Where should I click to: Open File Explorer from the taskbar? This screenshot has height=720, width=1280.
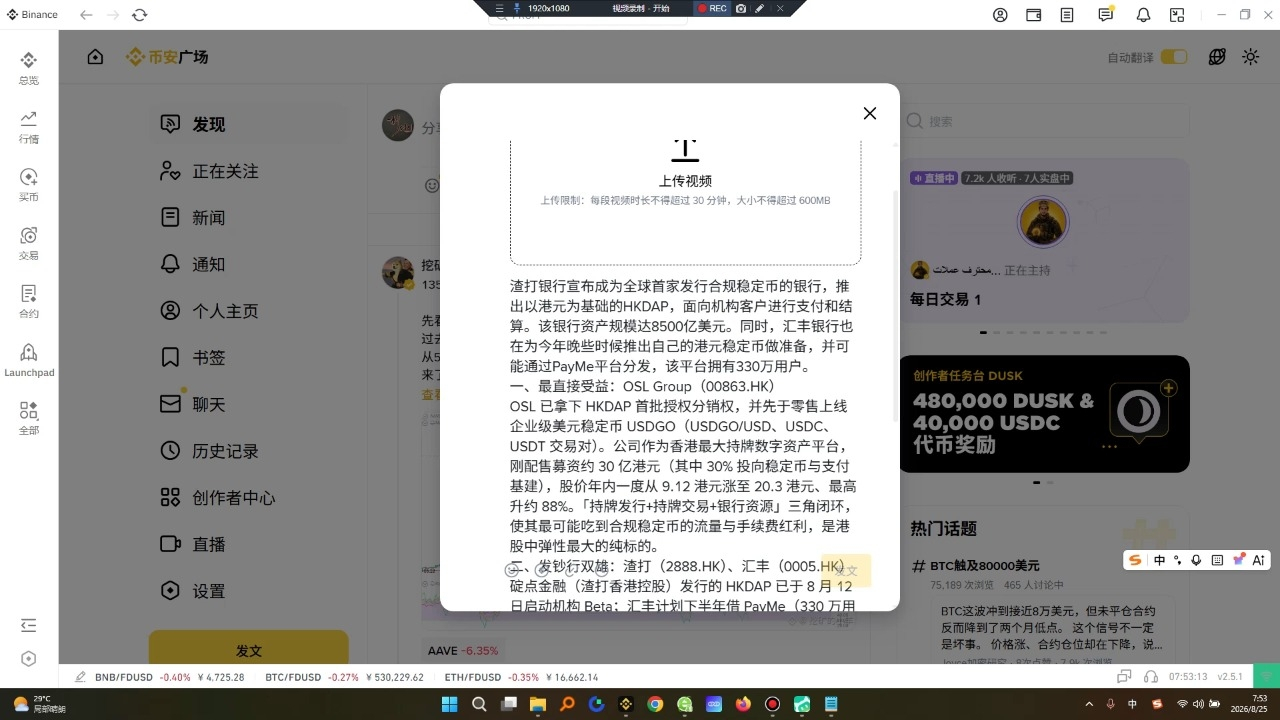coord(538,704)
